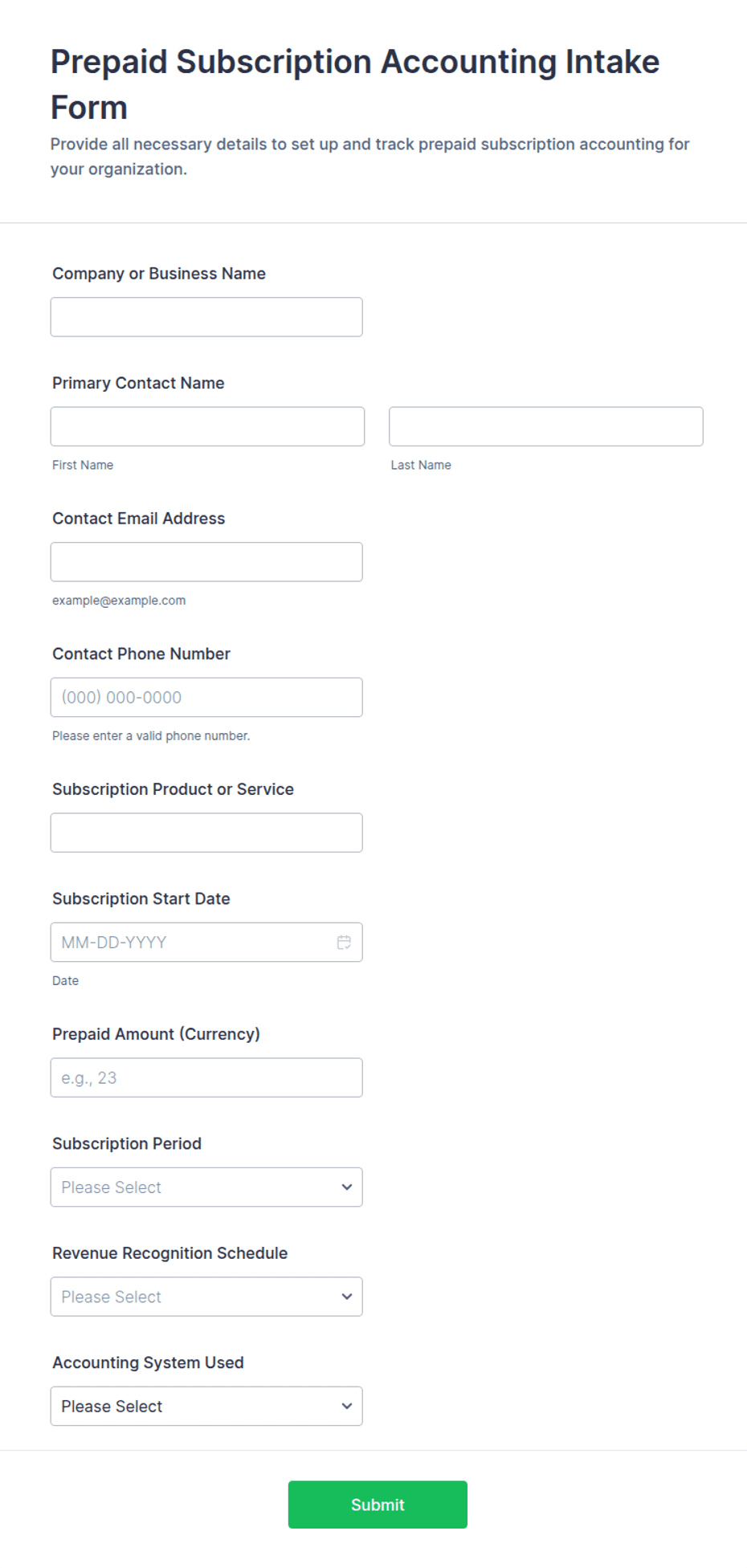Click the Primary Contact Name label
Image resolution: width=747 pixels, height=1568 pixels.
[x=138, y=383]
